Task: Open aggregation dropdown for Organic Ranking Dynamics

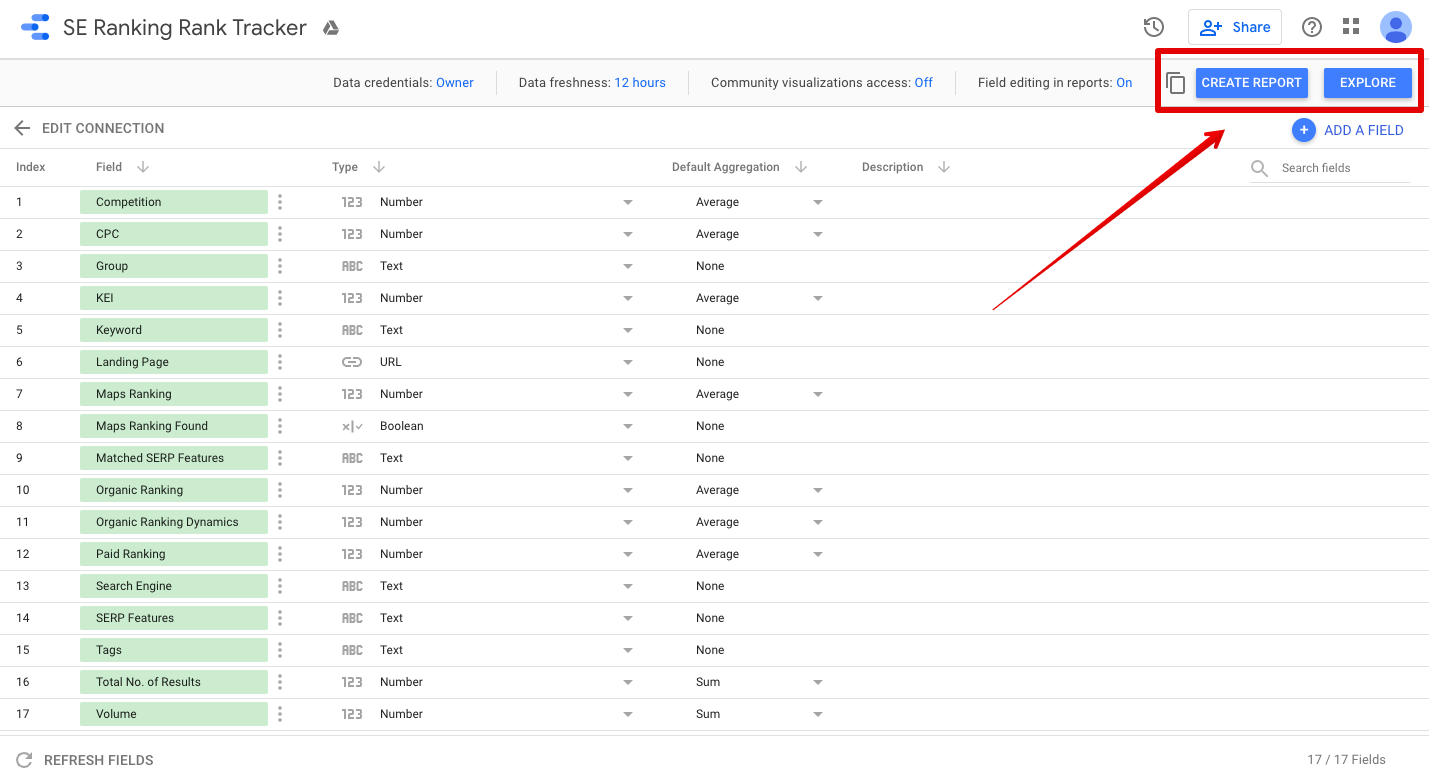Action: point(818,522)
